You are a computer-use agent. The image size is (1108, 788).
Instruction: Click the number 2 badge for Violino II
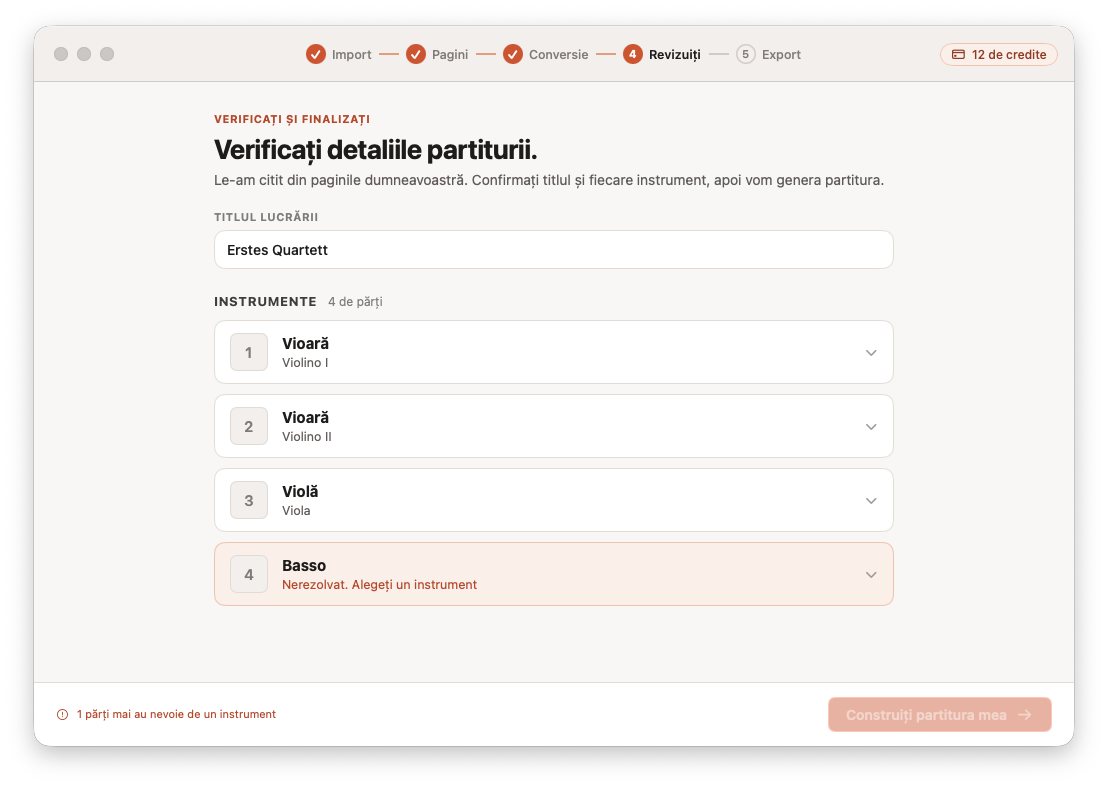(x=249, y=426)
